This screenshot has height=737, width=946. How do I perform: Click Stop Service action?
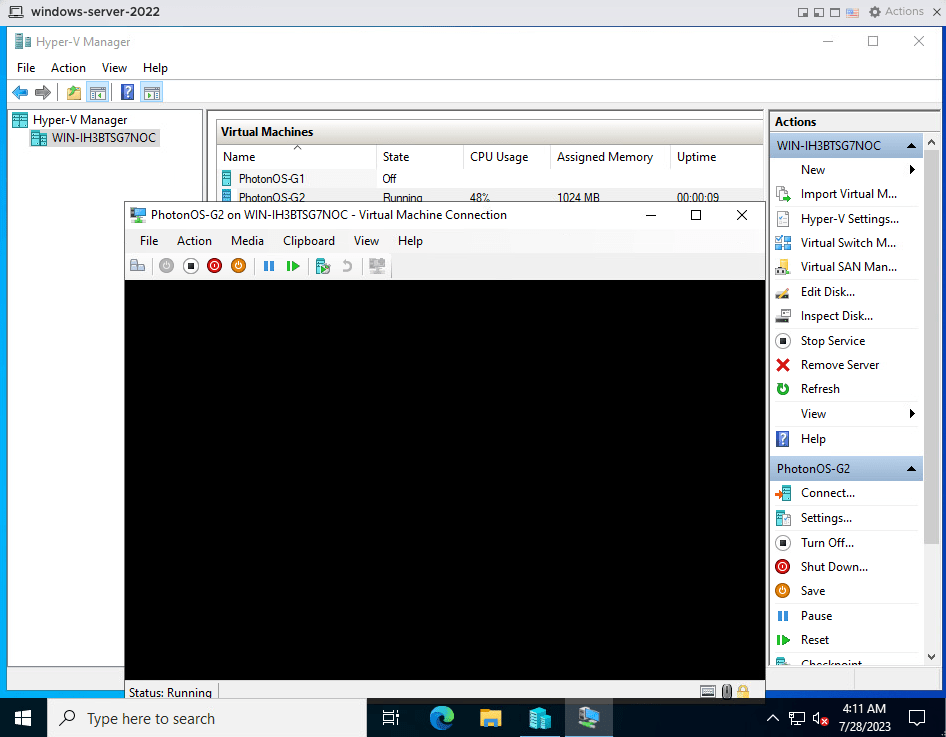833,341
